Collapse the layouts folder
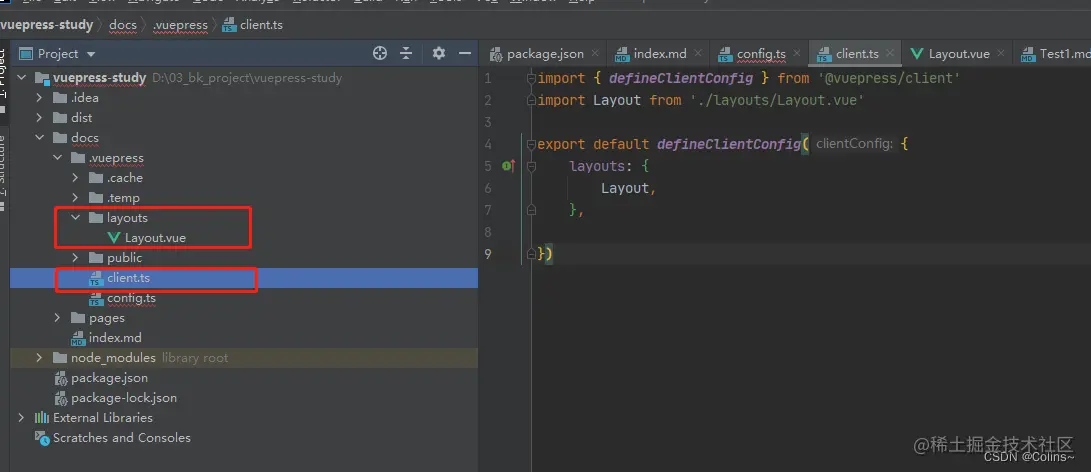 [x=75, y=218]
